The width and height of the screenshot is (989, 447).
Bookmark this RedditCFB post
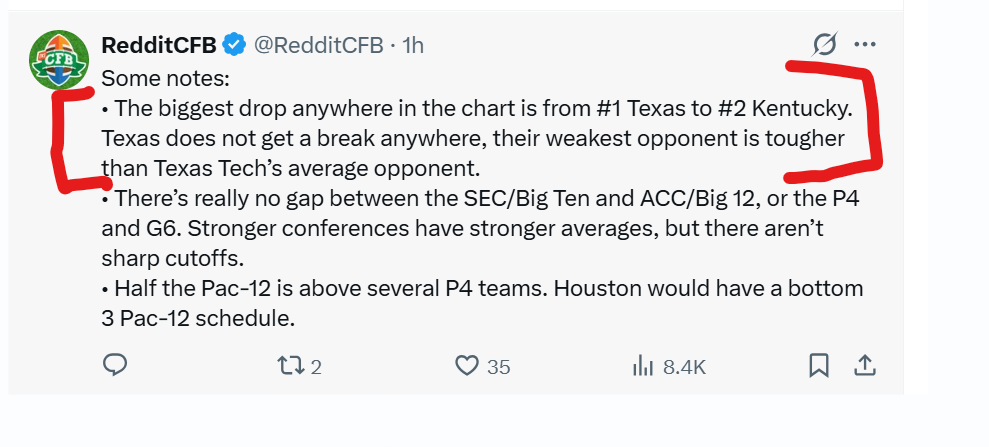[x=819, y=366]
